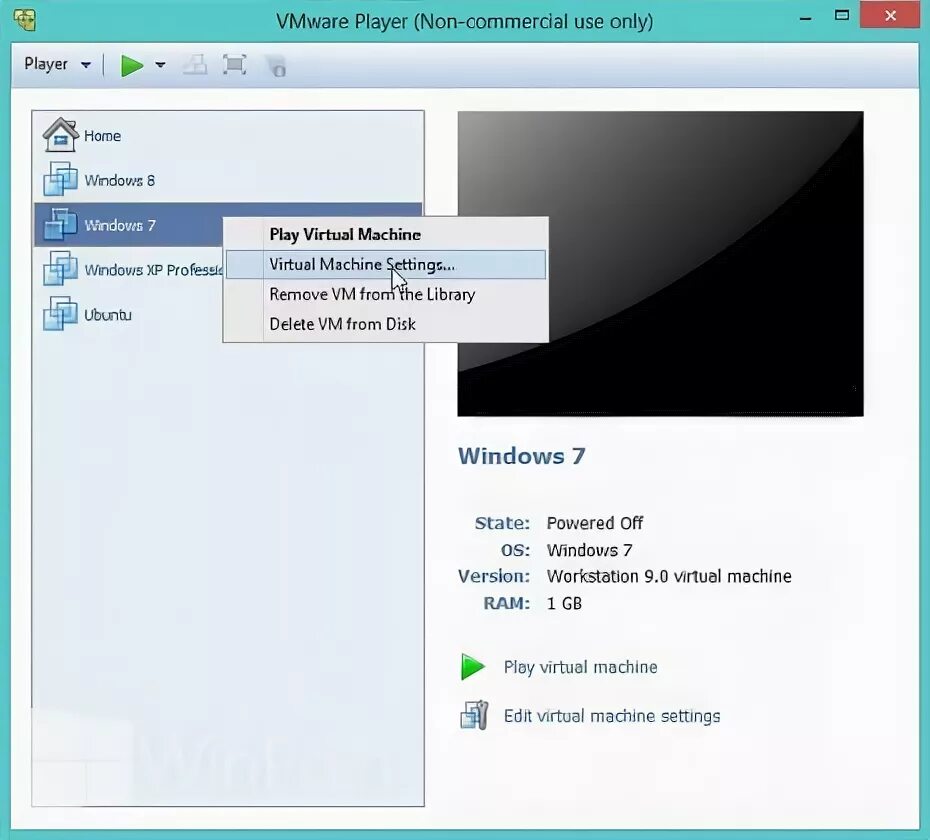
Task: Click the VM preview black thumbnail
Action: (660, 263)
